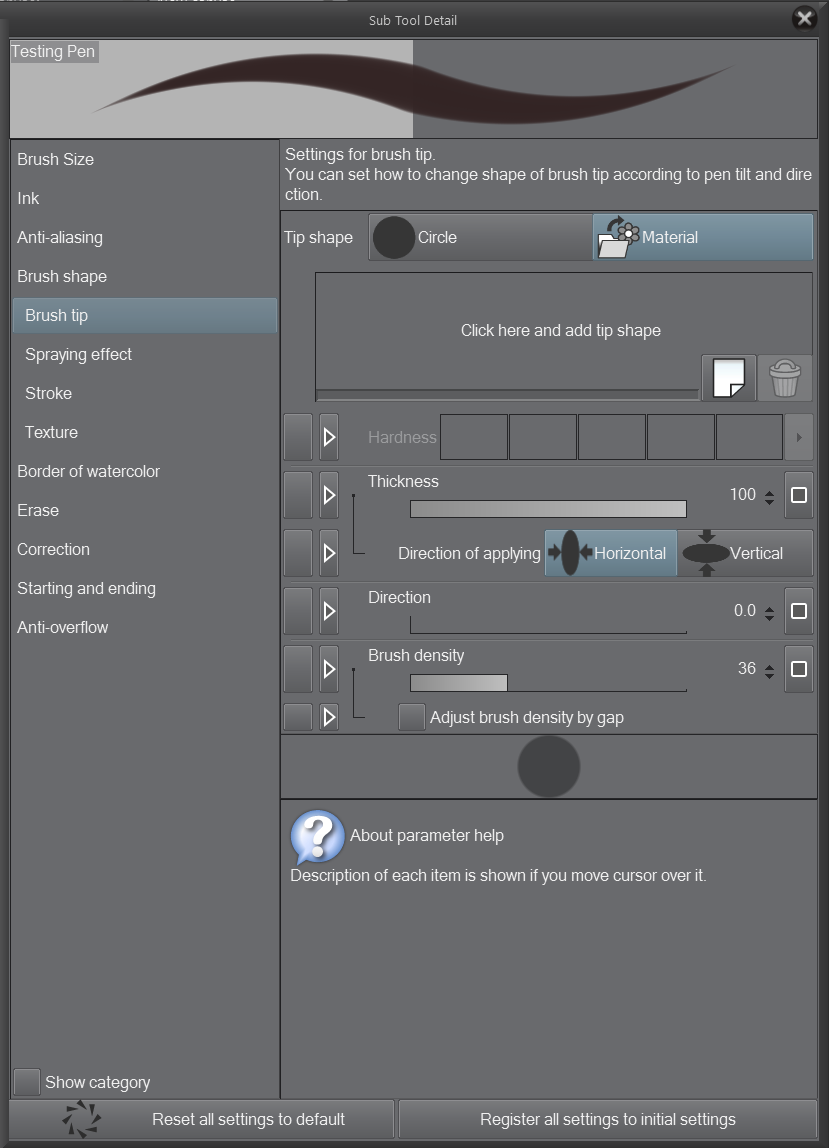Toggle show-in-palette box for Direction of applying
829x1148 pixels.
tap(298, 554)
